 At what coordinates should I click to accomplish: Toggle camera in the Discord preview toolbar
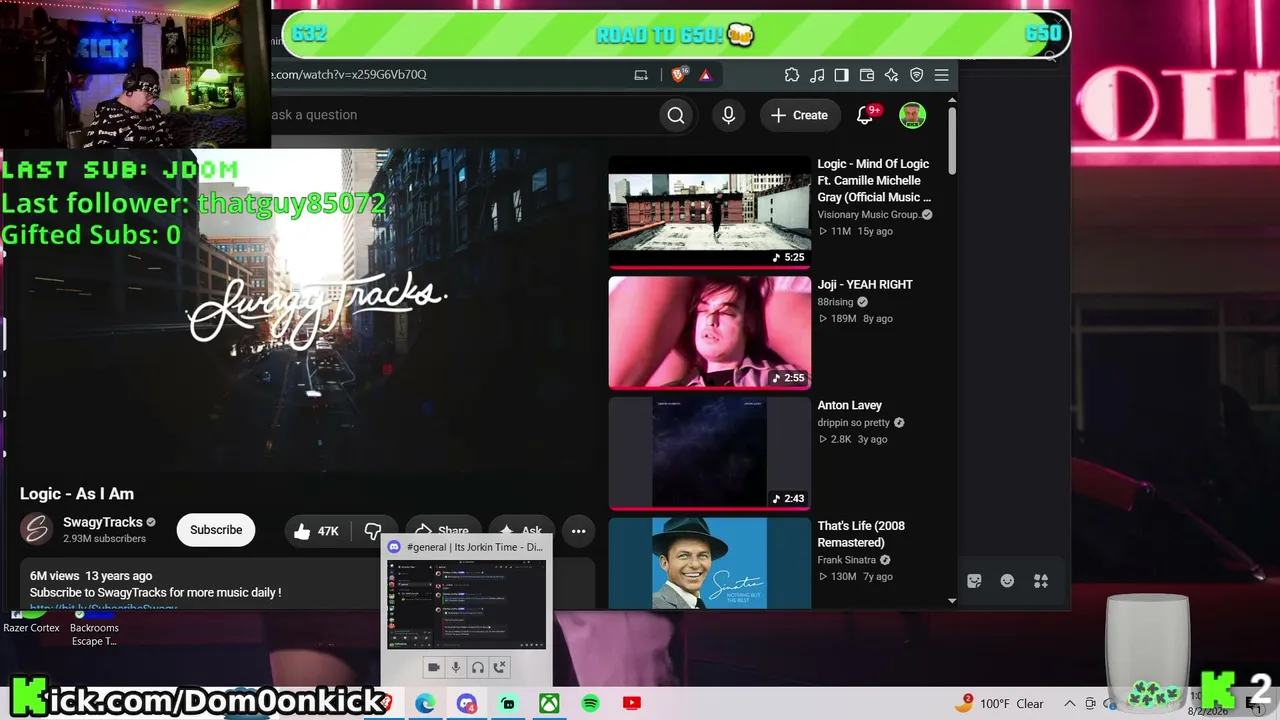tap(434, 667)
